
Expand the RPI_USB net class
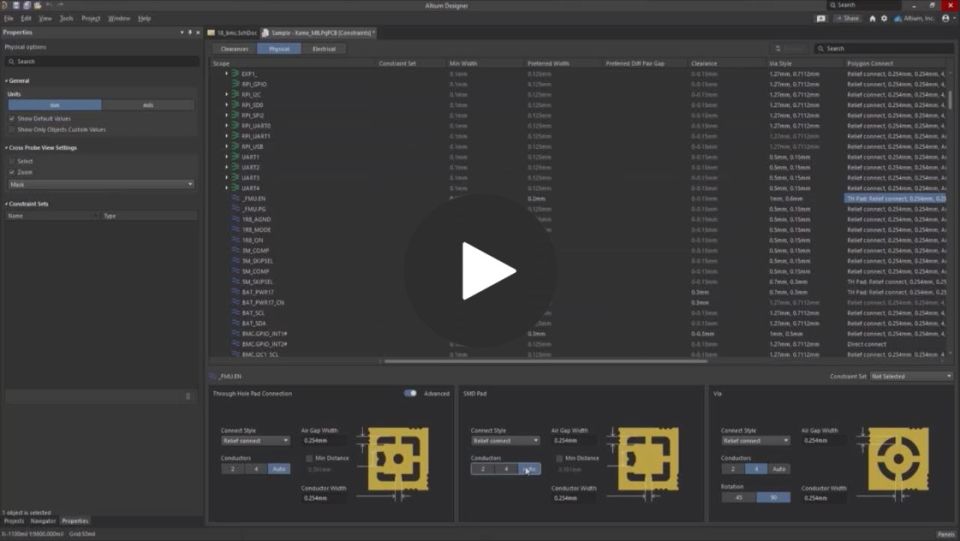click(227, 146)
